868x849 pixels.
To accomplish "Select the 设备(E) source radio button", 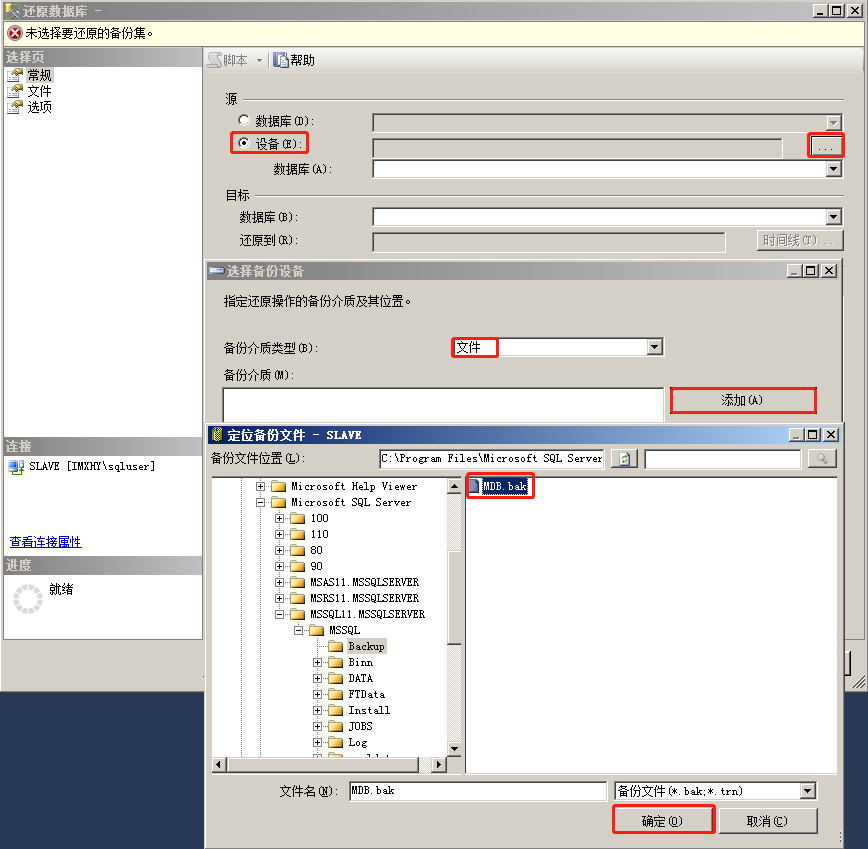I will pos(244,143).
